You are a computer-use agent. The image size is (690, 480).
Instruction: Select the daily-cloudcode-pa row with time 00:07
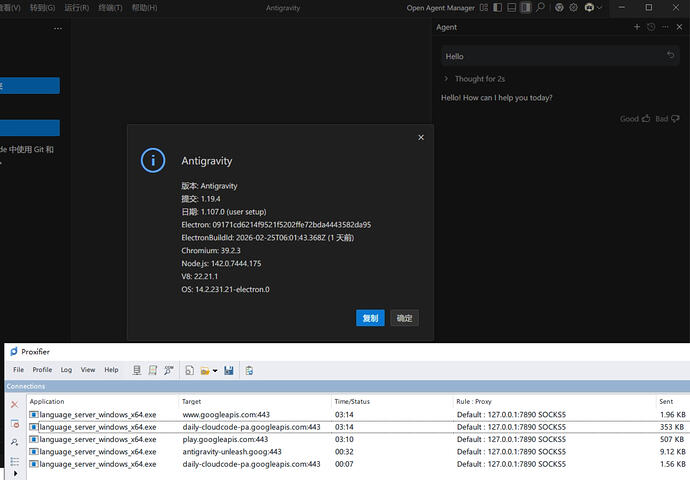click(358, 464)
